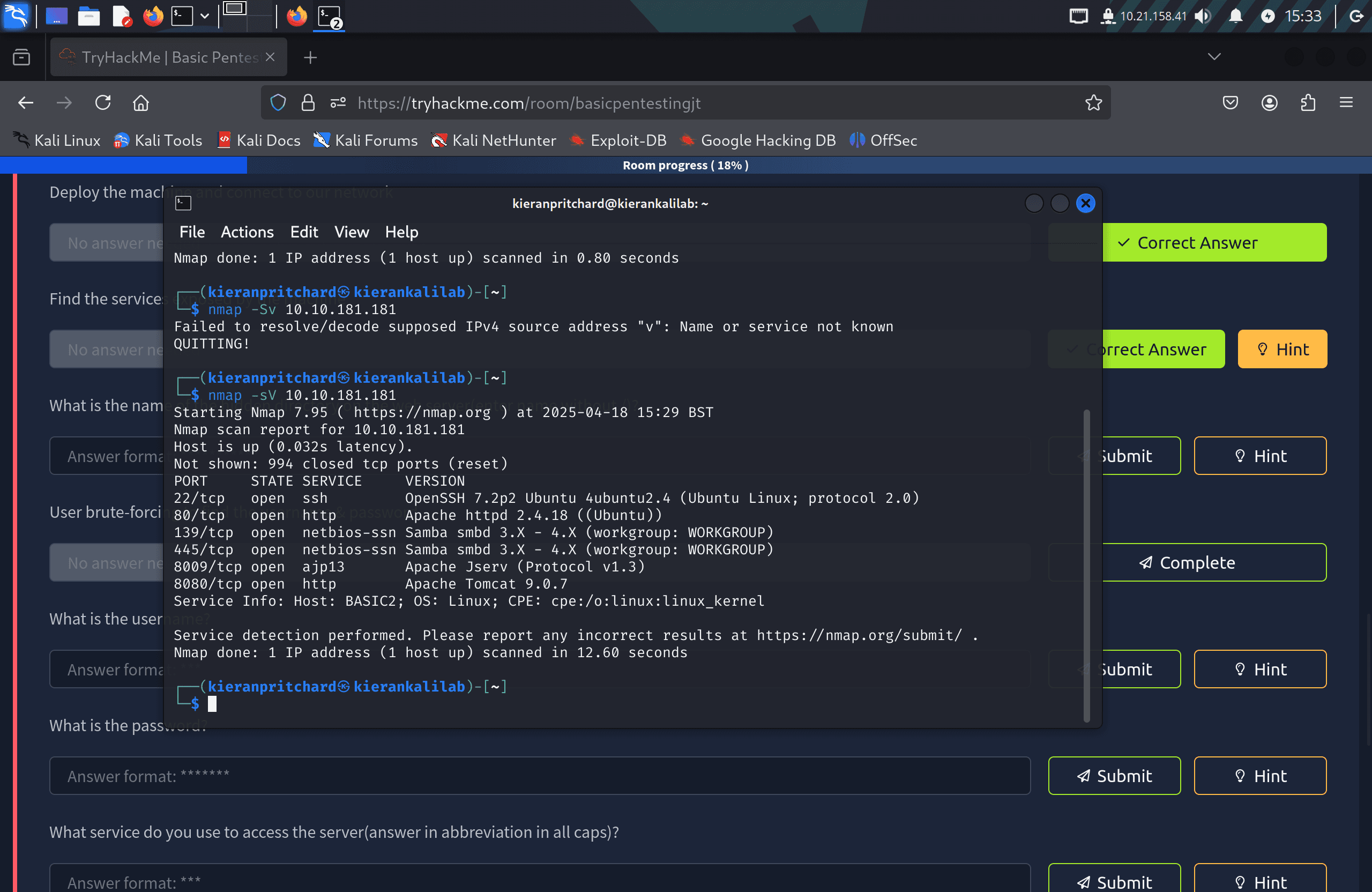Click the orange Hint button for services question
This screenshot has height=892, width=1372.
(1282, 349)
